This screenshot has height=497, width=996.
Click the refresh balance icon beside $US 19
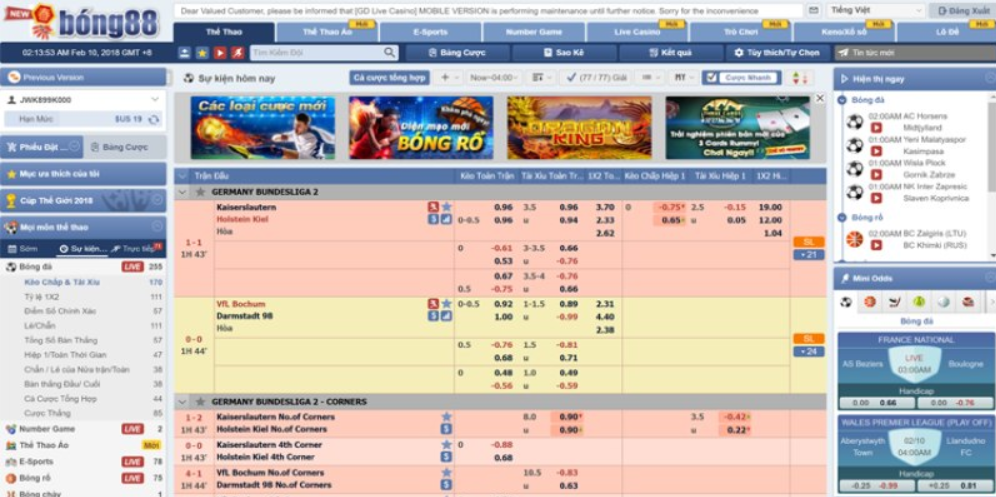click(154, 119)
